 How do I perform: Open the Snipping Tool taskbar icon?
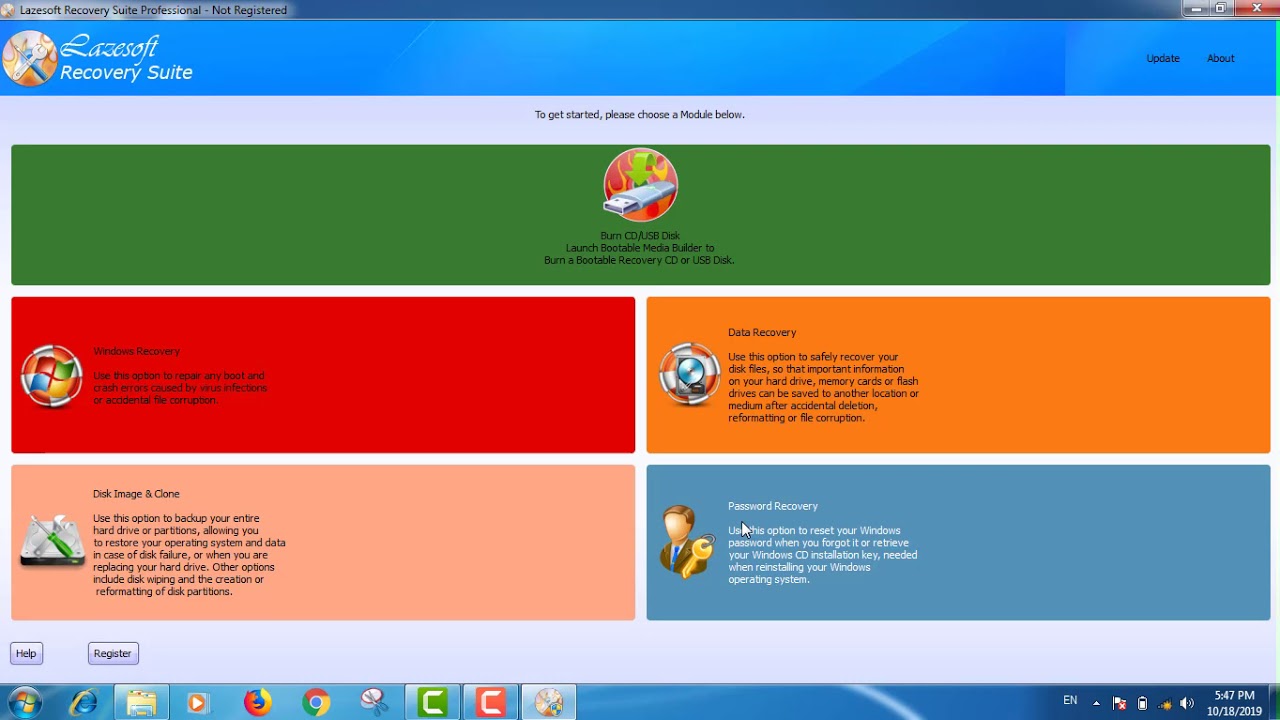pos(374,703)
